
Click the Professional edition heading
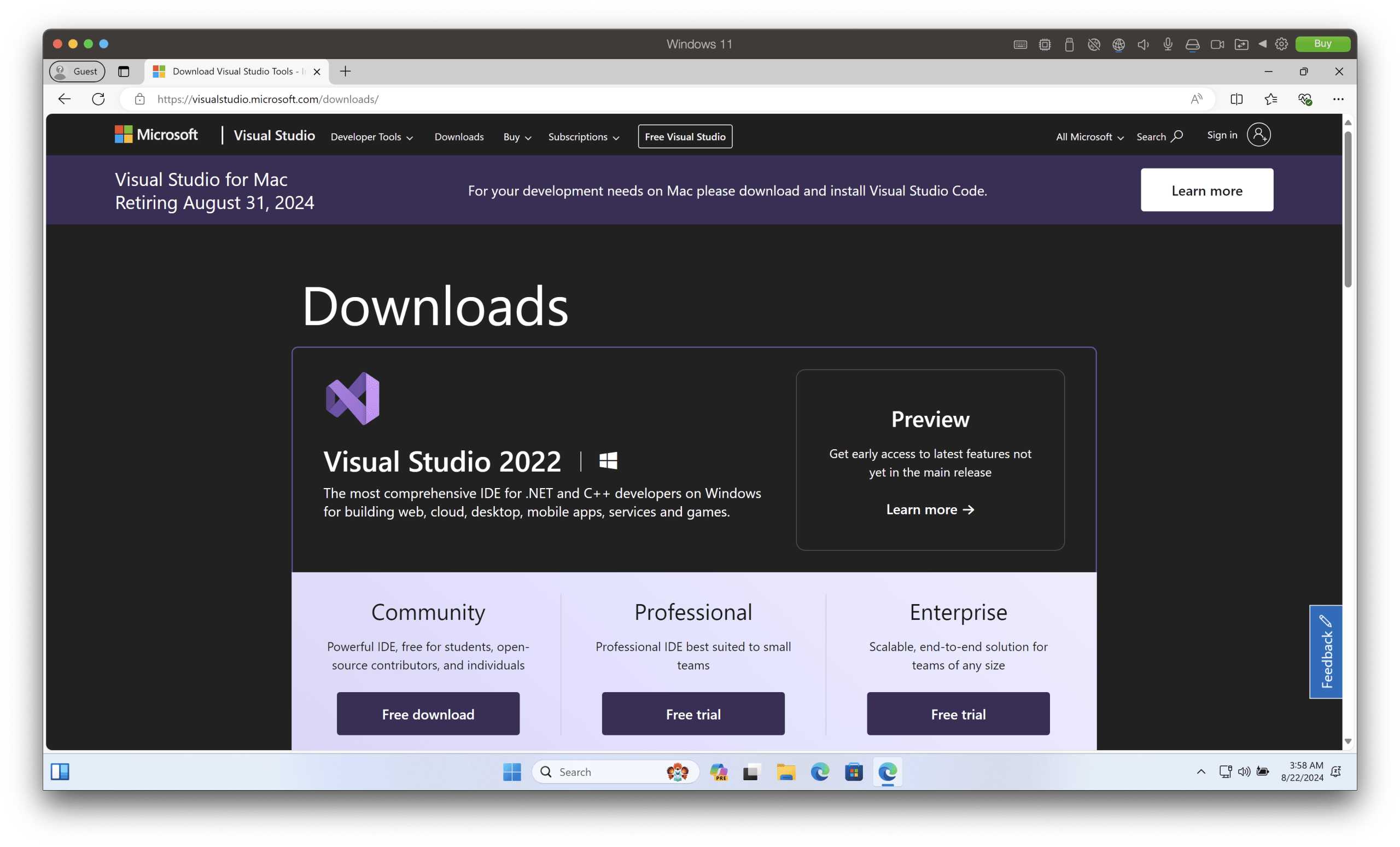[693, 612]
